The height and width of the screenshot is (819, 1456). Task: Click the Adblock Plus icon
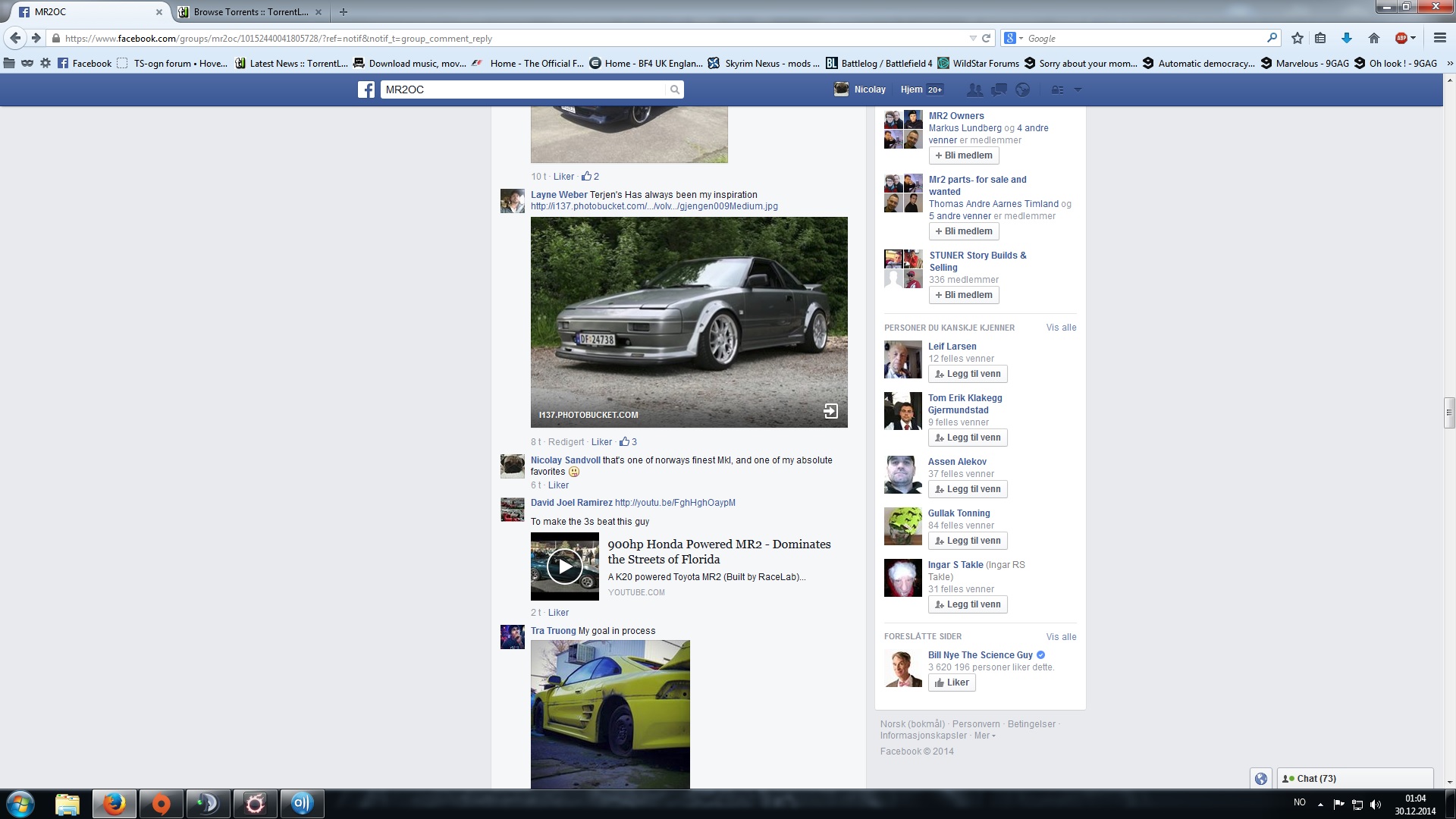point(1401,38)
